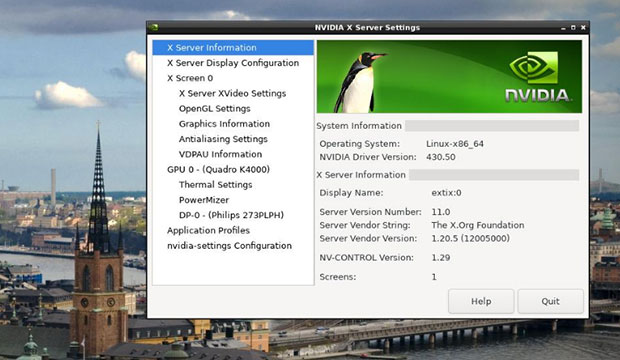
Task: Close the NVIDIA X Server Settings window
Action: [x=583, y=28]
